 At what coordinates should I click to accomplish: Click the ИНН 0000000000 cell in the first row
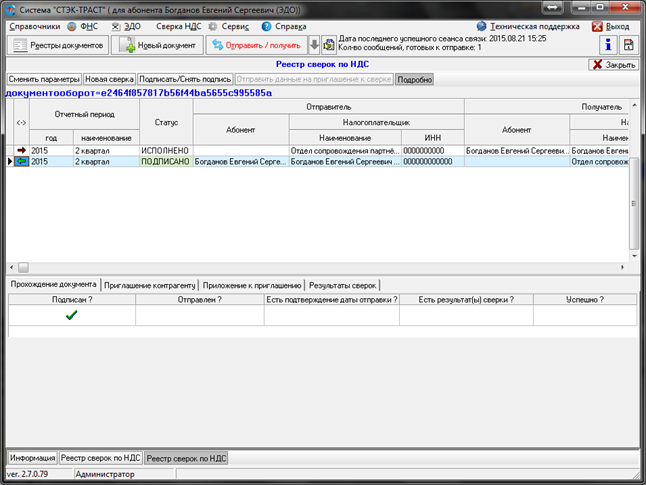(x=433, y=151)
